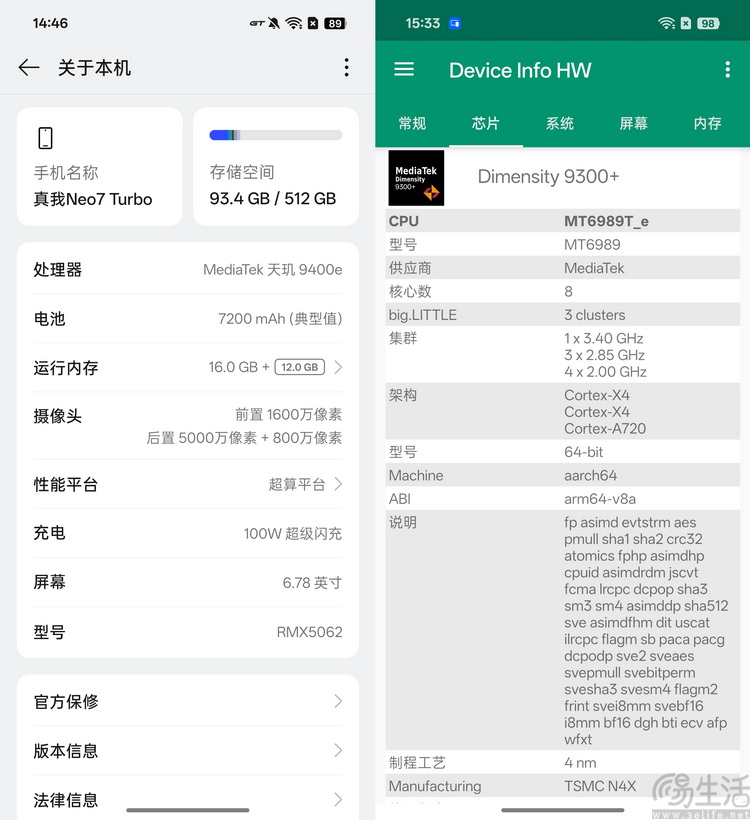Open the three-dot menu in About Phone
The height and width of the screenshot is (820, 750).
346,67
